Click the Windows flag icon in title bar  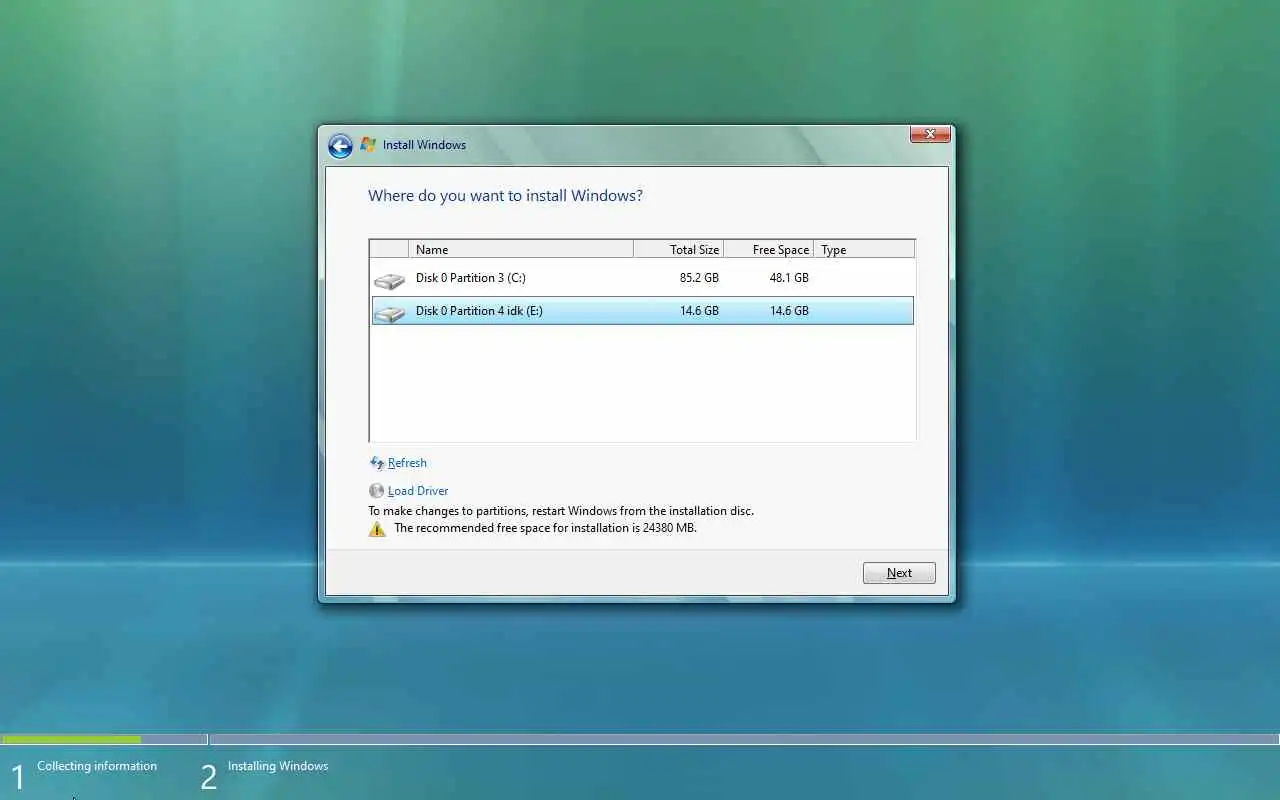click(368, 145)
